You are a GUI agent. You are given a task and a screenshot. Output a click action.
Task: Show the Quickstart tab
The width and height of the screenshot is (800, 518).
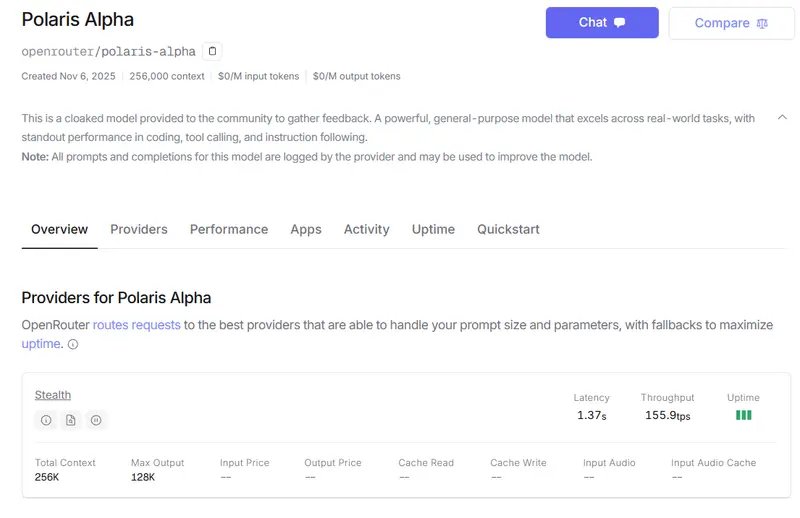pyautogui.click(x=508, y=229)
